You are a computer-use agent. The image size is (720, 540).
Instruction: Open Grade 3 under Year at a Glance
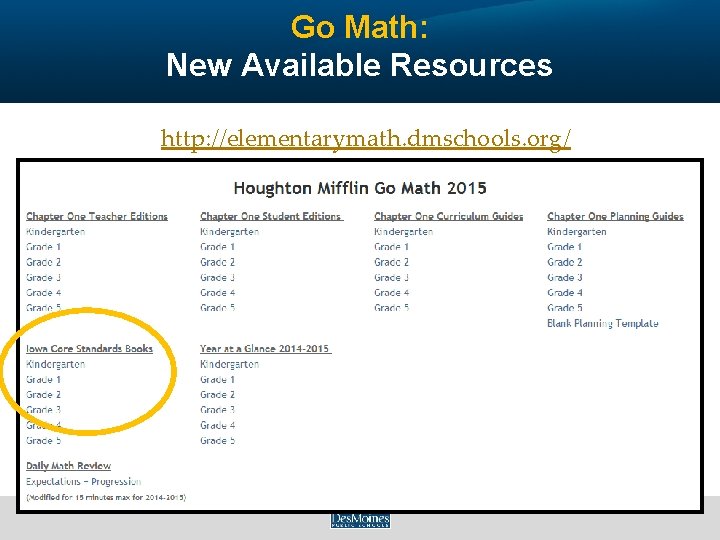[218, 410]
